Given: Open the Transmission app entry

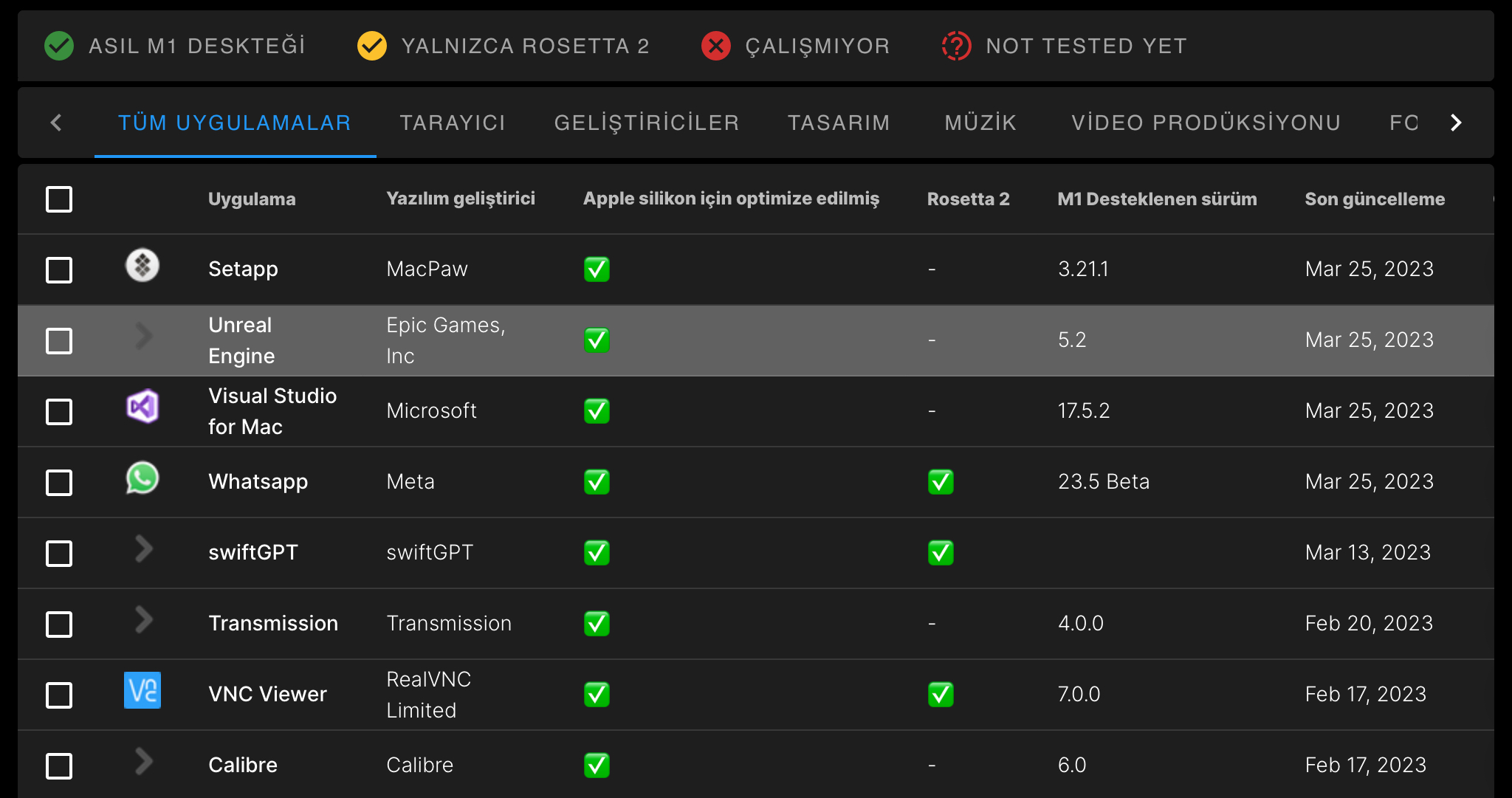Looking at the screenshot, I should [x=273, y=623].
